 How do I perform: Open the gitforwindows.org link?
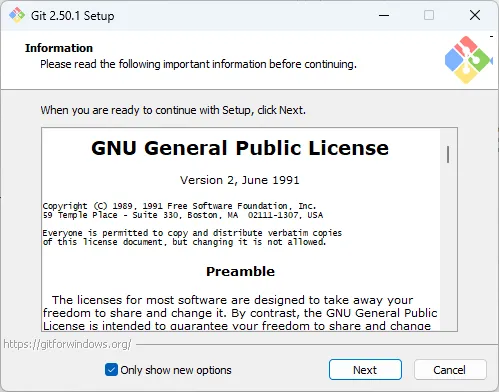pos(67,344)
